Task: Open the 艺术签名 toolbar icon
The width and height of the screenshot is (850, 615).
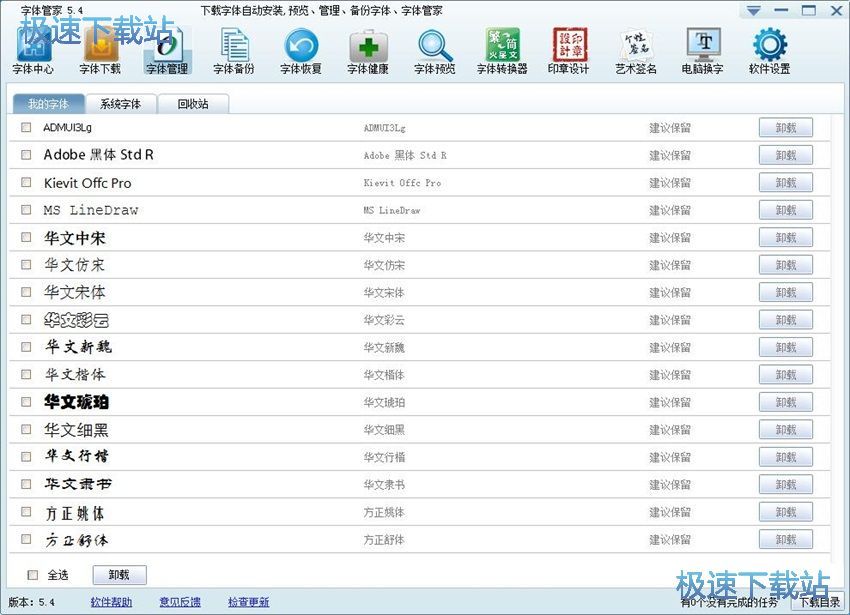Action: pos(636,50)
